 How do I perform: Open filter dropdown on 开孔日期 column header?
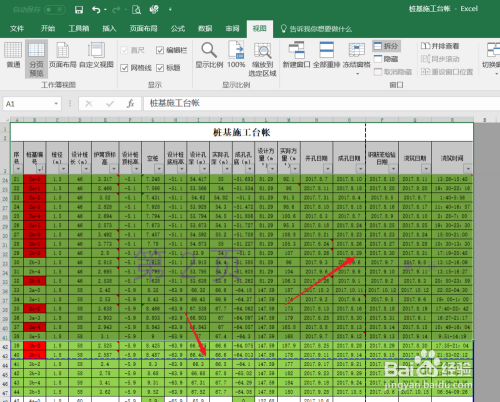pyautogui.click(x=328, y=169)
